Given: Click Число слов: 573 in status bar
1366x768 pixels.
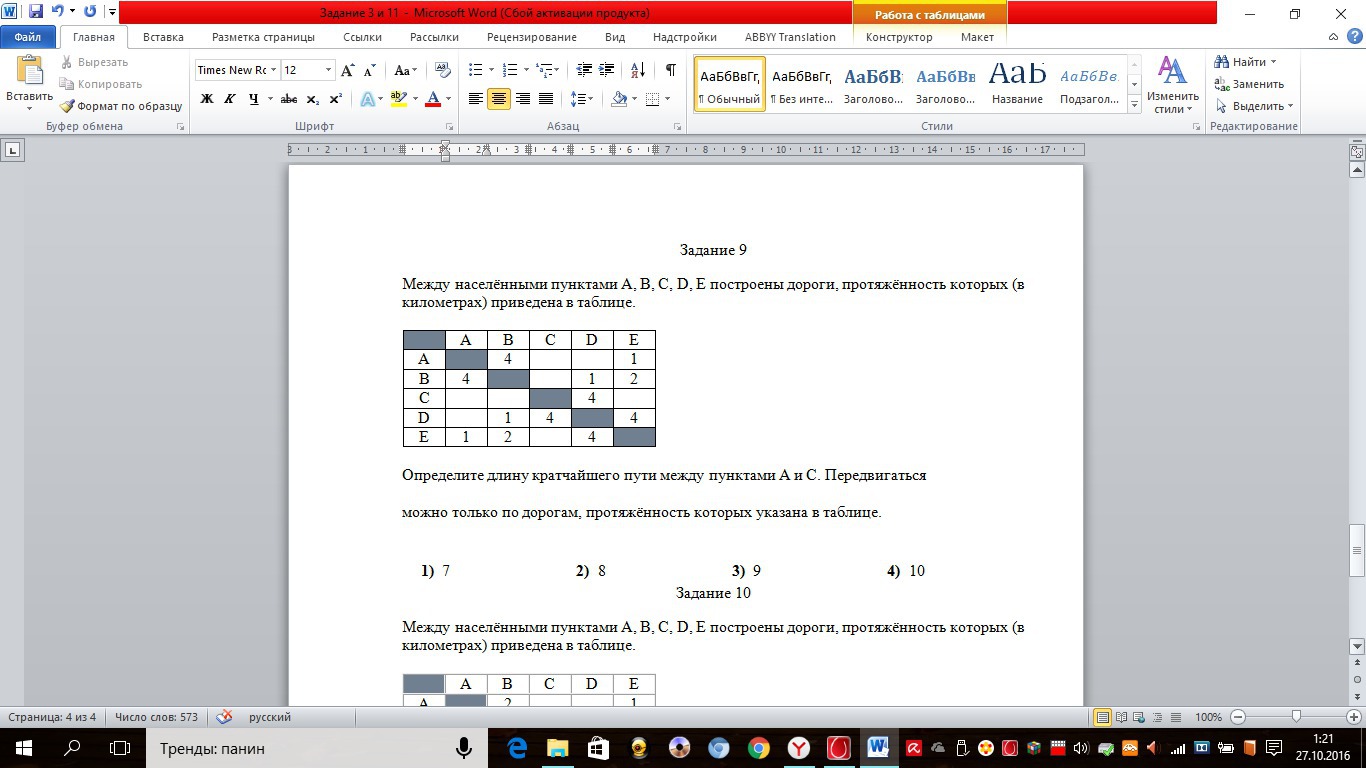Looking at the screenshot, I should click(x=158, y=717).
